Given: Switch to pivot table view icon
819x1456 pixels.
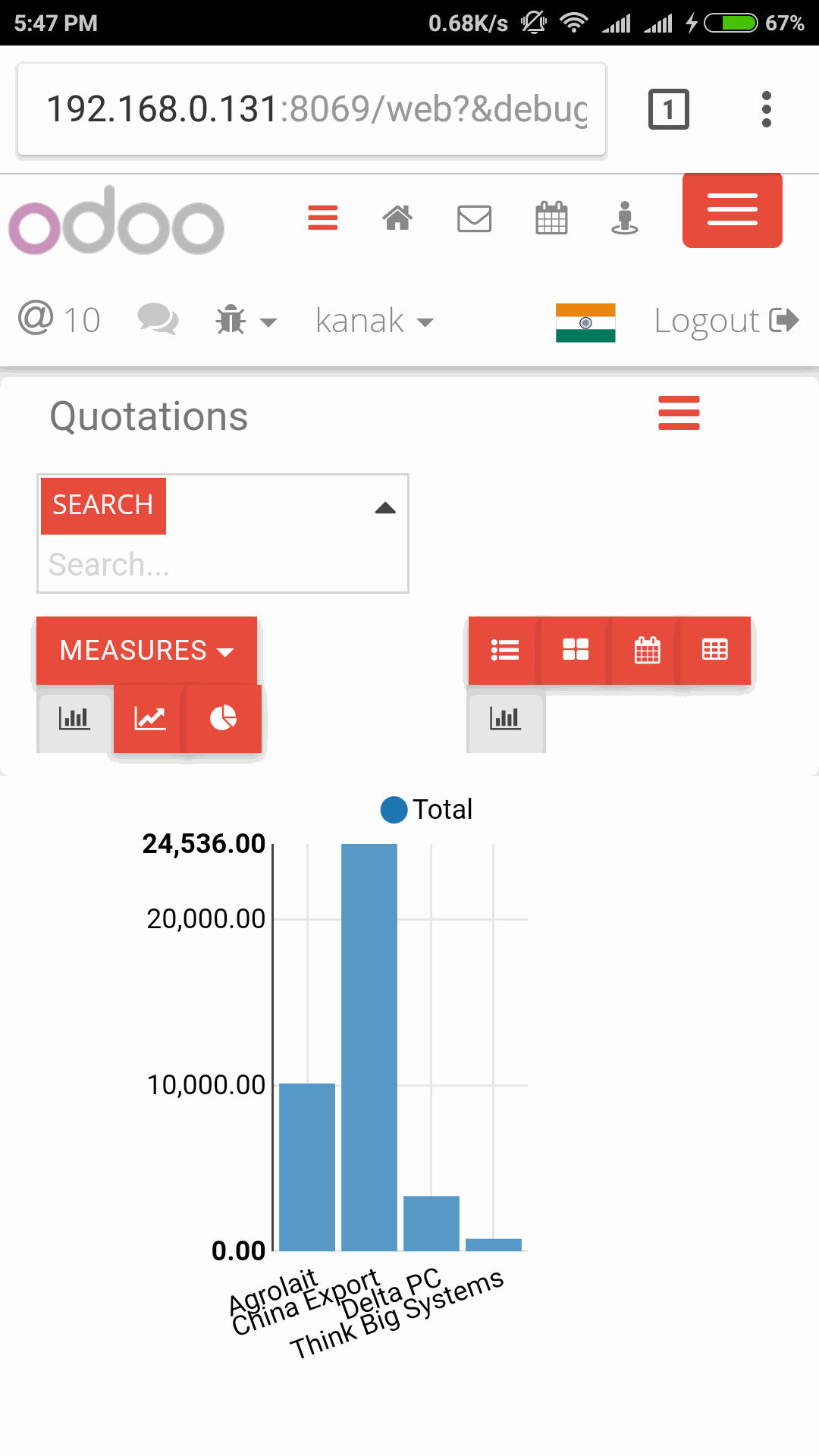Looking at the screenshot, I should pos(715,650).
